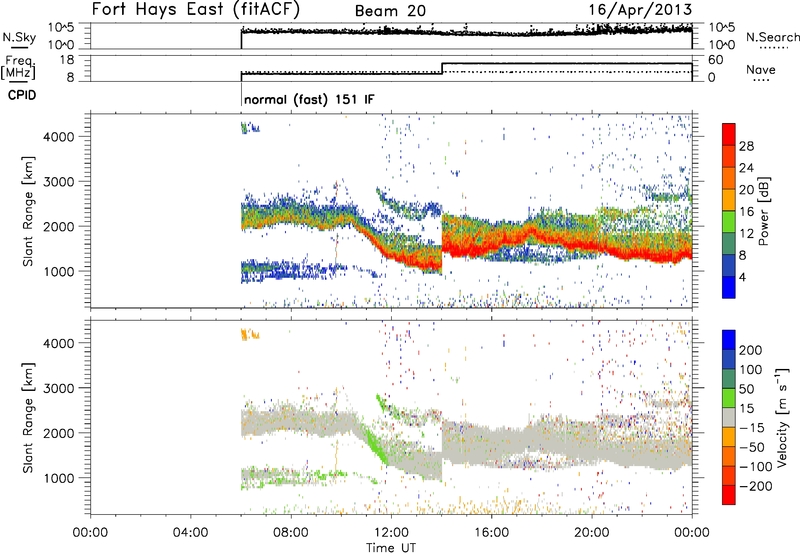Click the 'CPID' row label

pos(22,95)
